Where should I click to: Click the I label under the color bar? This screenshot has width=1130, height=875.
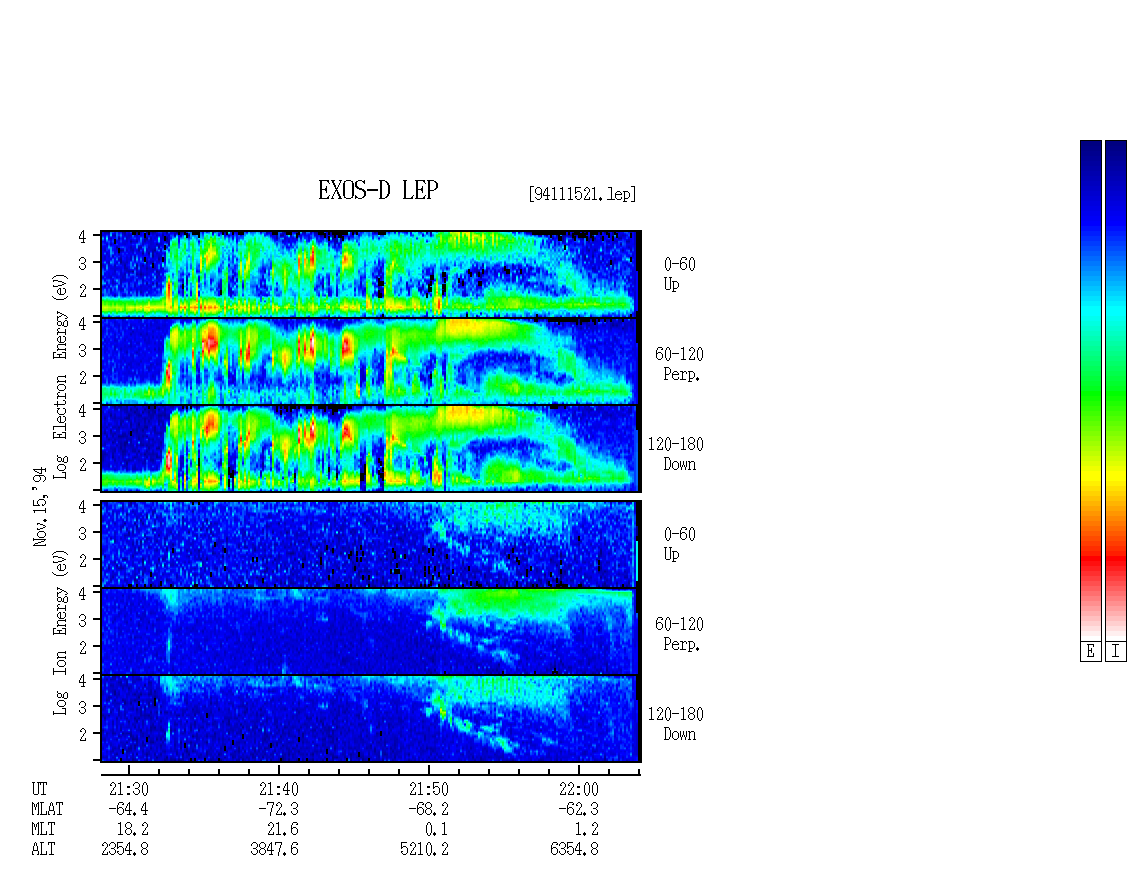pos(1116,652)
